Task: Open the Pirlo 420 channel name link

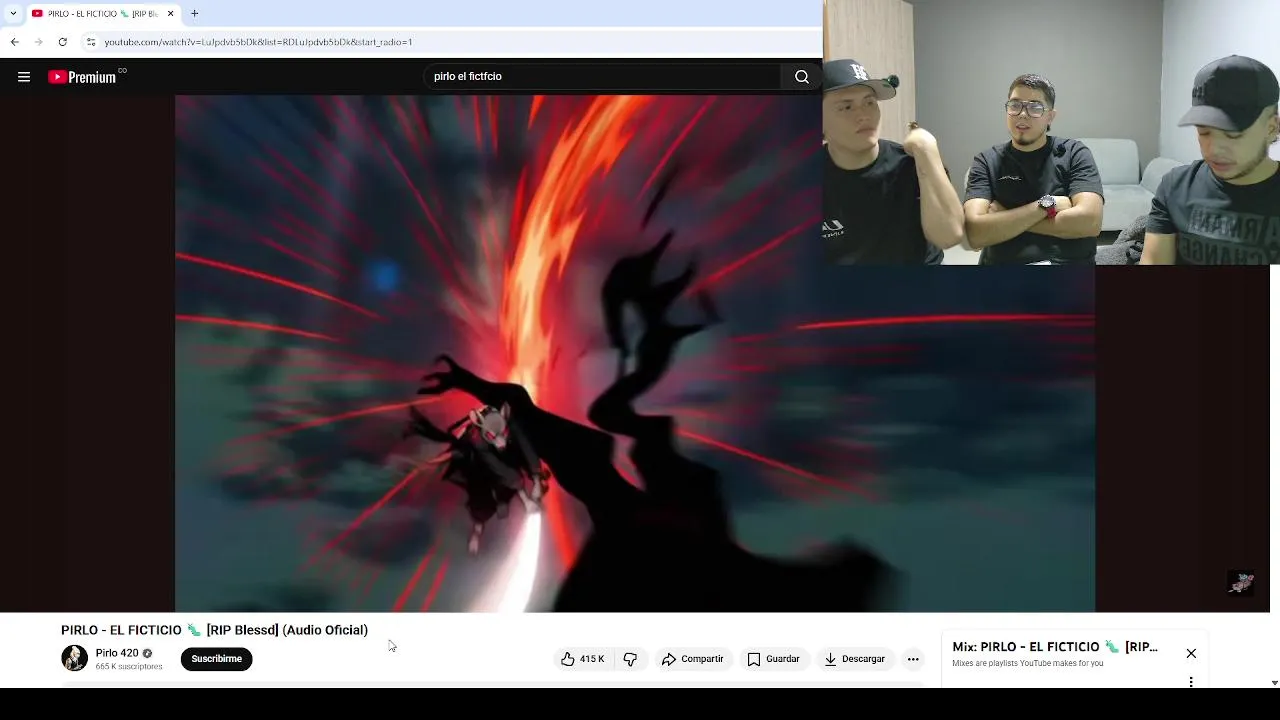Action: tap(117, 653)
